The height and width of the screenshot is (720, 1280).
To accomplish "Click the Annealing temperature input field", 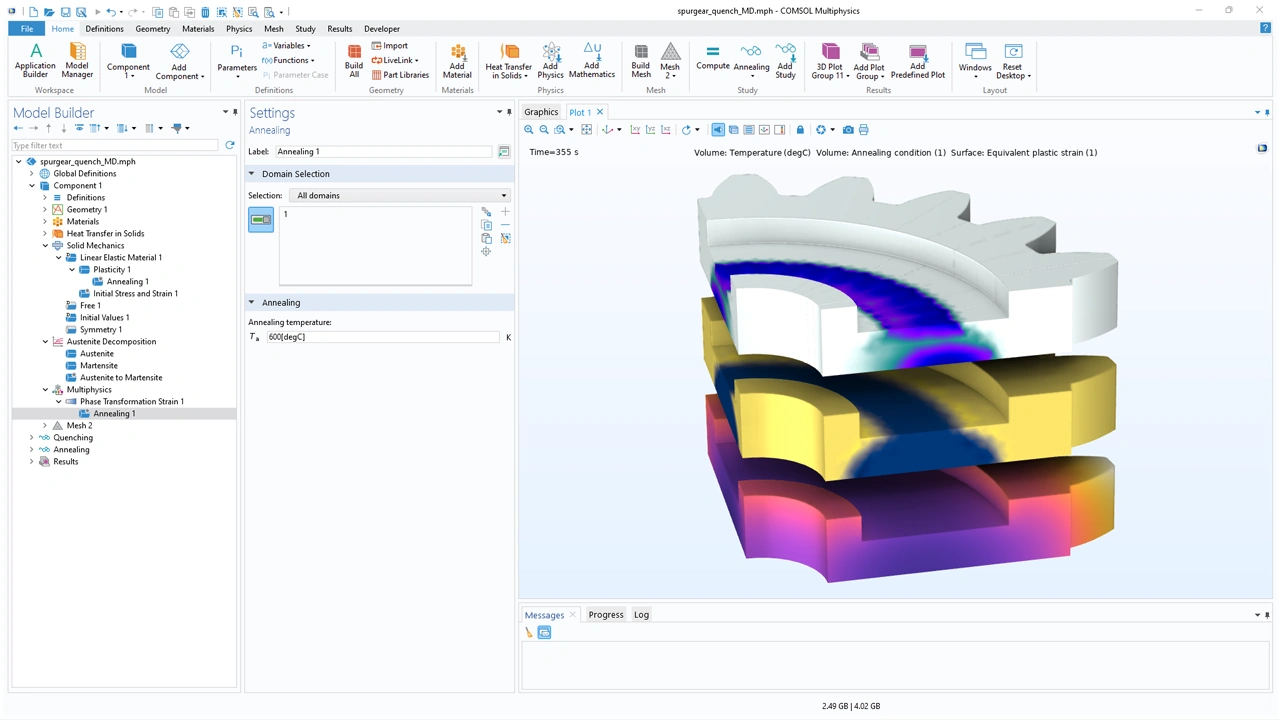I will click(382, 337).
